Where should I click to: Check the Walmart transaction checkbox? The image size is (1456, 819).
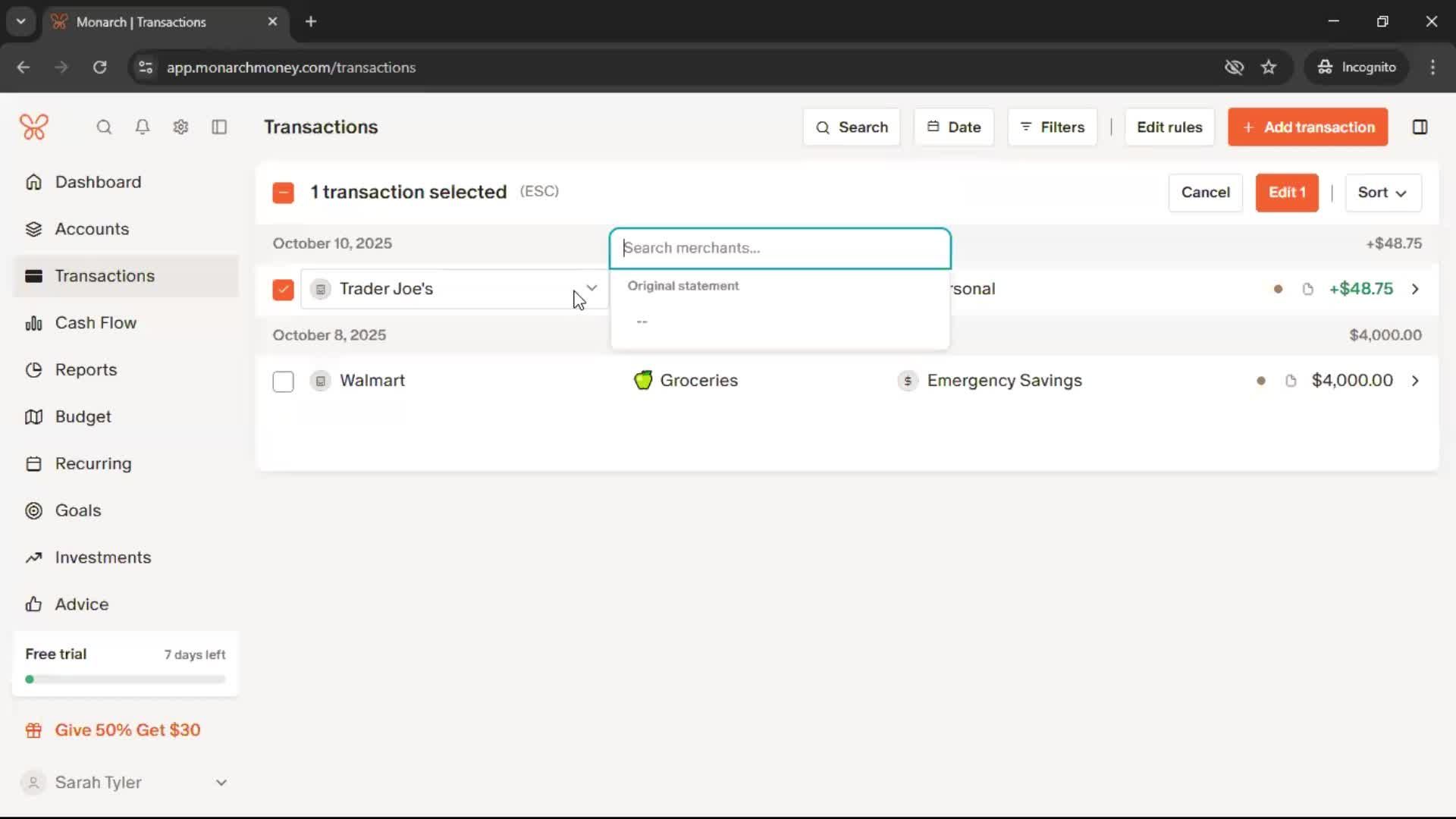click(x=283, y=381)
